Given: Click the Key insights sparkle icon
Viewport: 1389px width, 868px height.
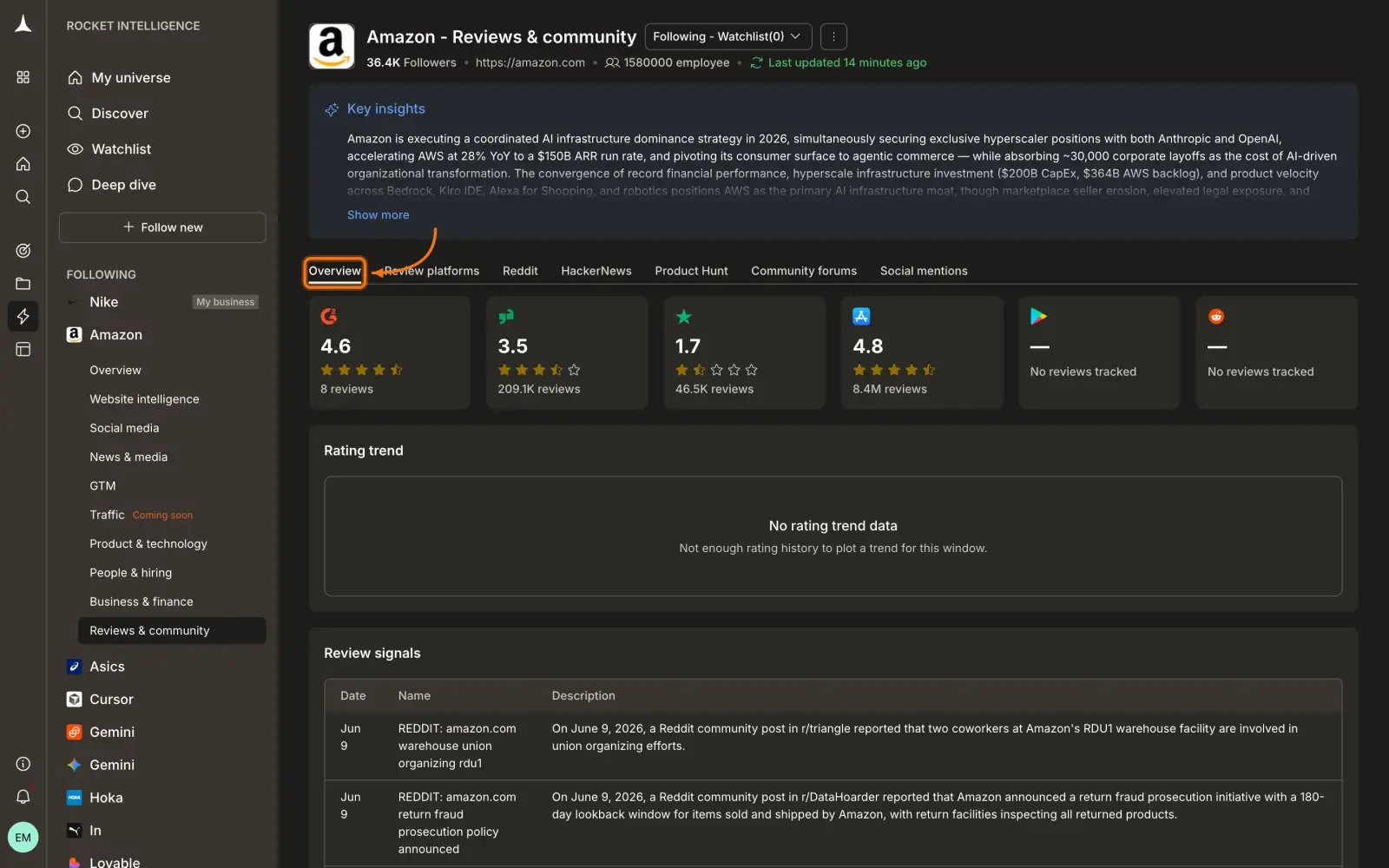Looking at the screenshot, I should click(332, 109).
